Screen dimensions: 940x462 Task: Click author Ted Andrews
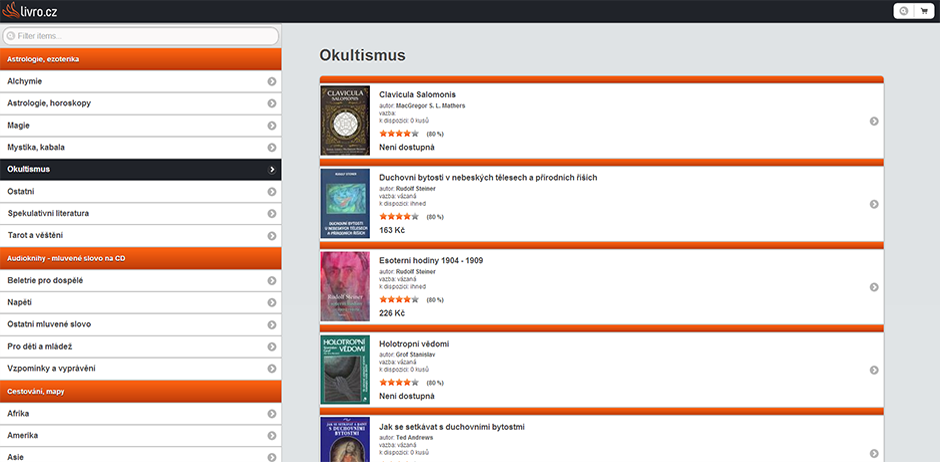click(414, 438)
